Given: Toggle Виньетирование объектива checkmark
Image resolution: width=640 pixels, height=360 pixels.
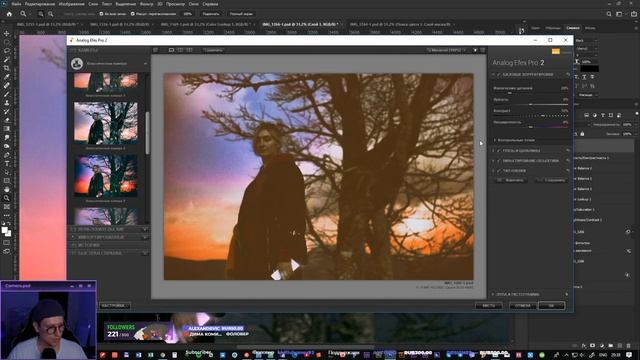Looking at the screenshot, I should (499, 161).
